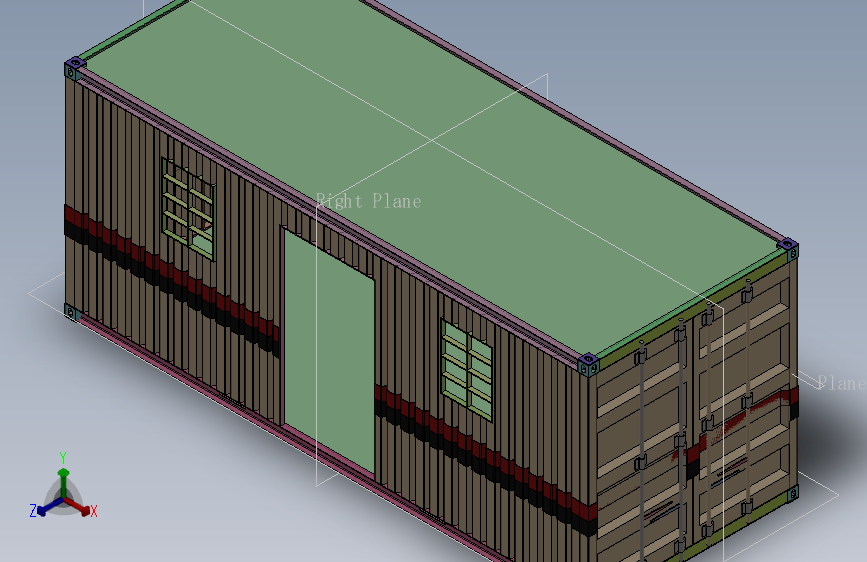Click the XYZ orientation triad
Viewport: 867px width, 562px height.
pyautogui.click(x=63, y=487)
